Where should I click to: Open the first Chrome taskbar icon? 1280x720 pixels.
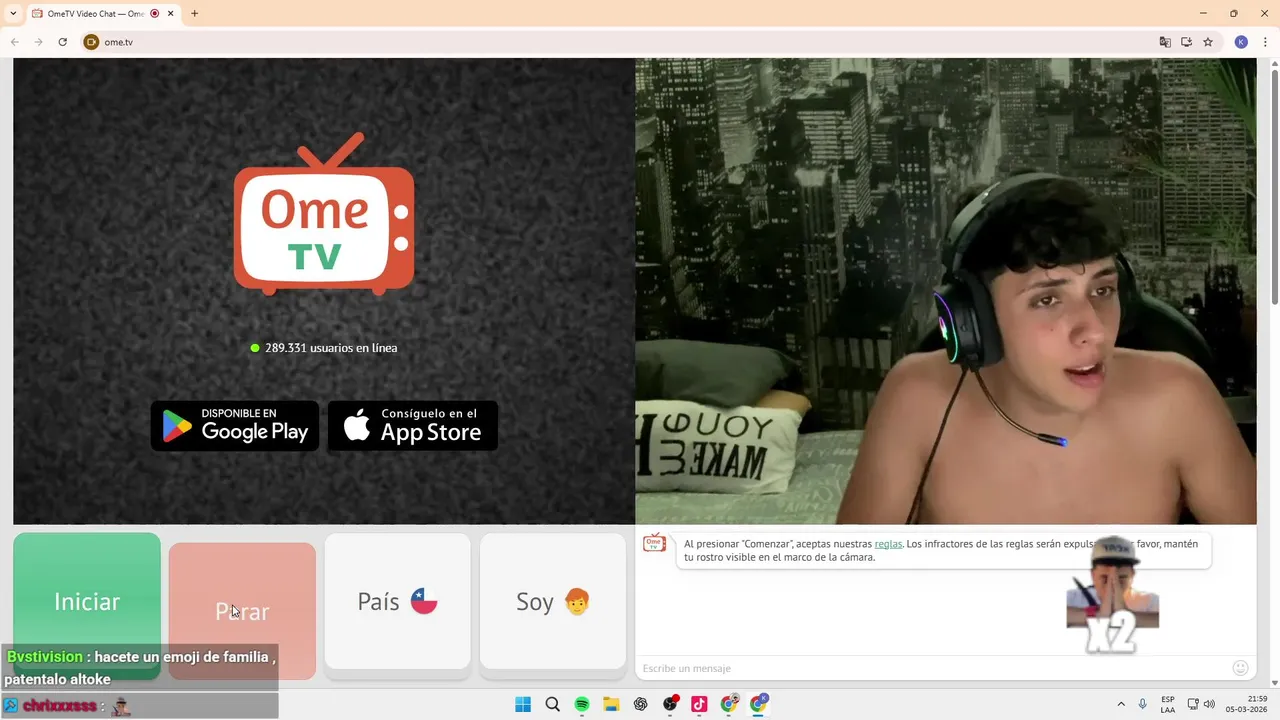[729, 704]
